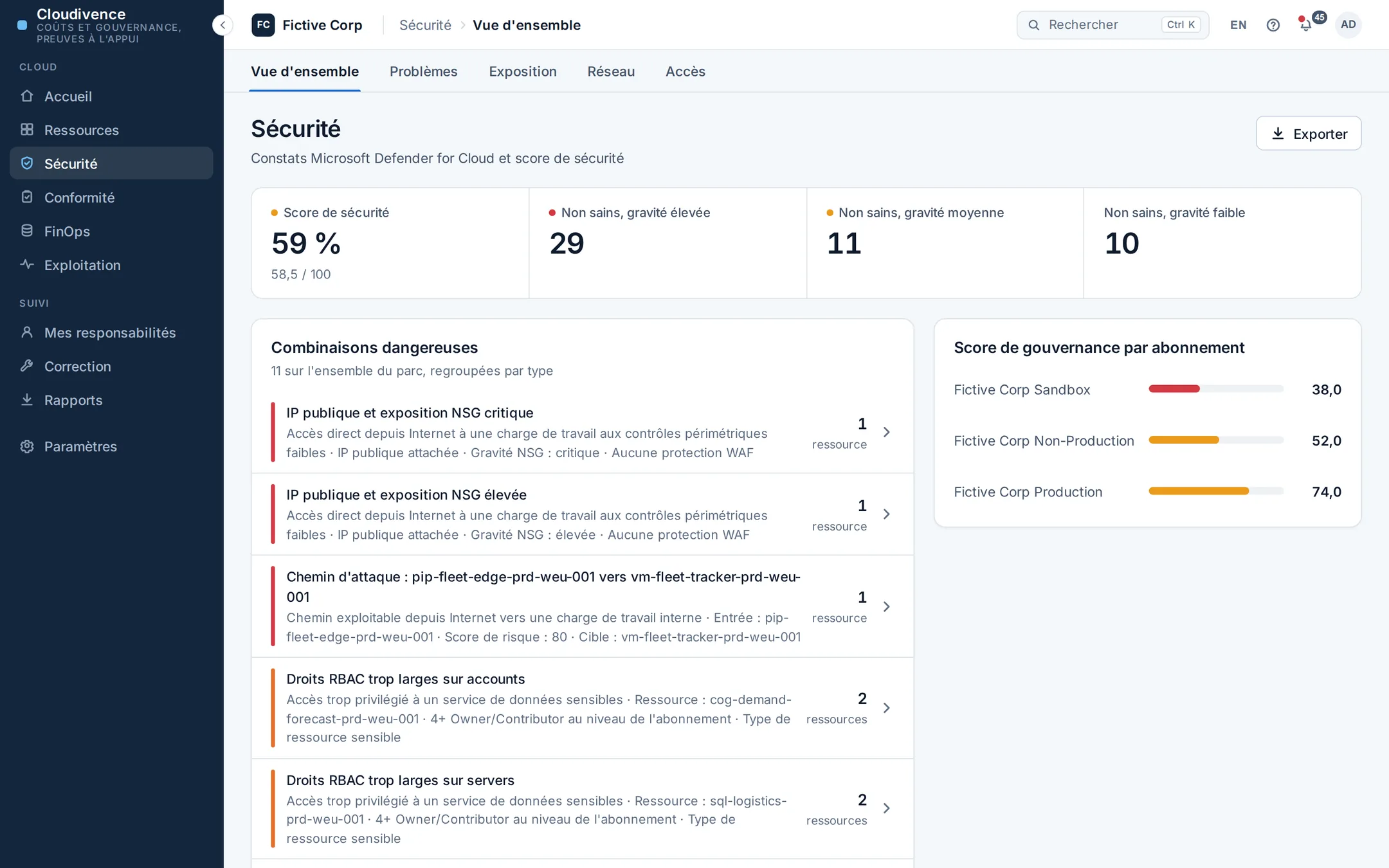Switch to the Réseau tab
The image size is (1389, 868).
click(611, 71)
